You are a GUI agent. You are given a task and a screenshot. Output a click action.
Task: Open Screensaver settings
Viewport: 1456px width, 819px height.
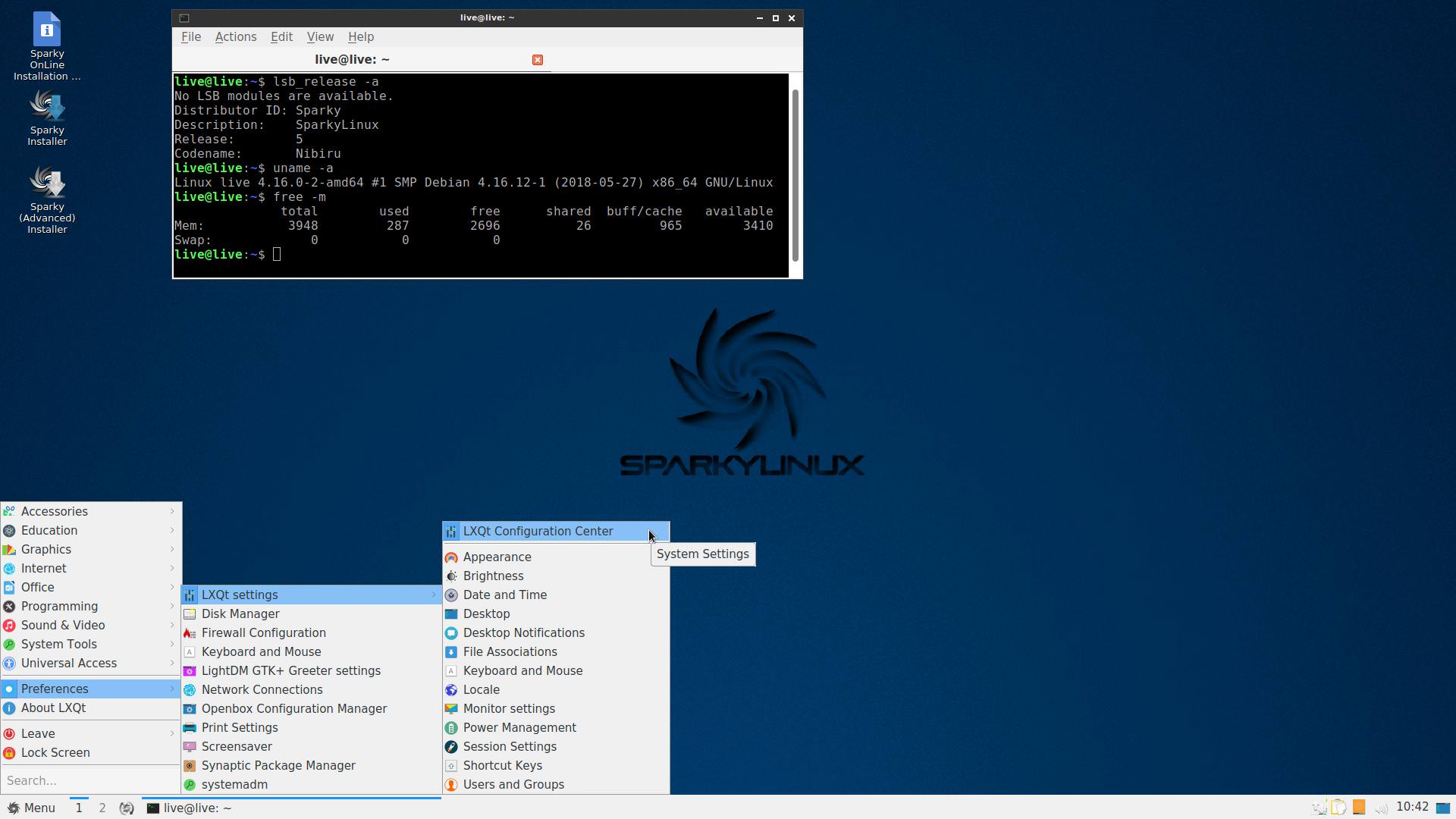point(312,747)
